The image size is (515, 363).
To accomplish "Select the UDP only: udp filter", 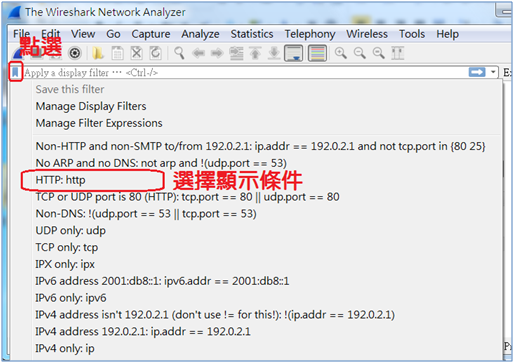I will coord(70,231).
